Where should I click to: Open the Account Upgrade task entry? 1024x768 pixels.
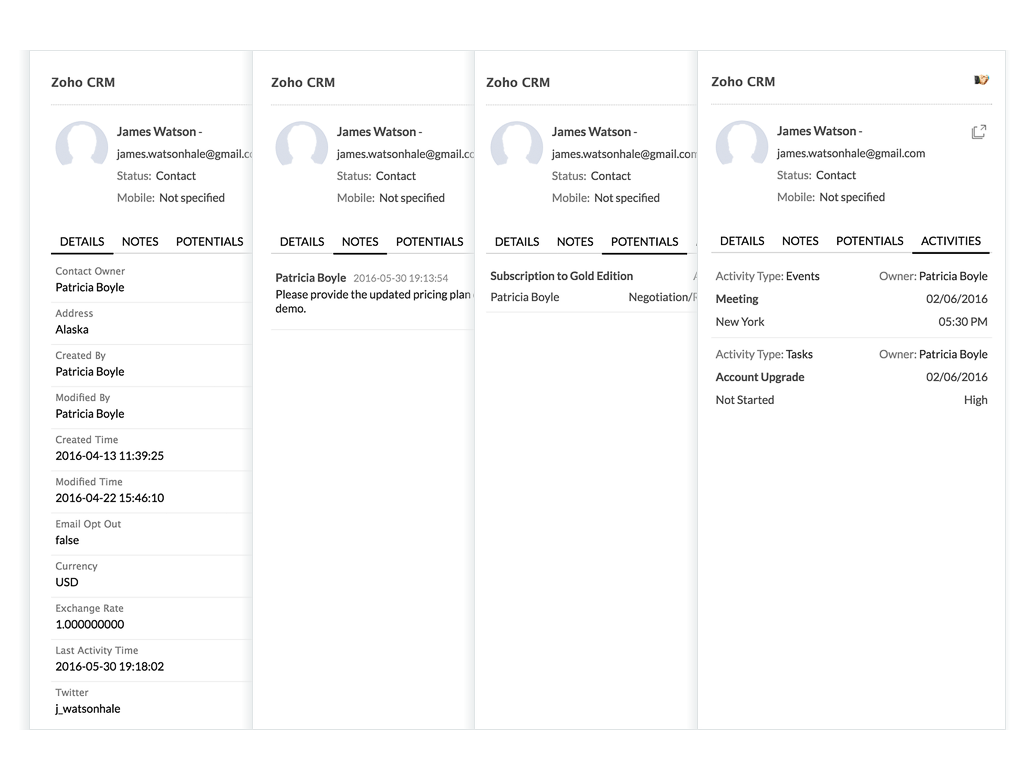click(759, 377)
